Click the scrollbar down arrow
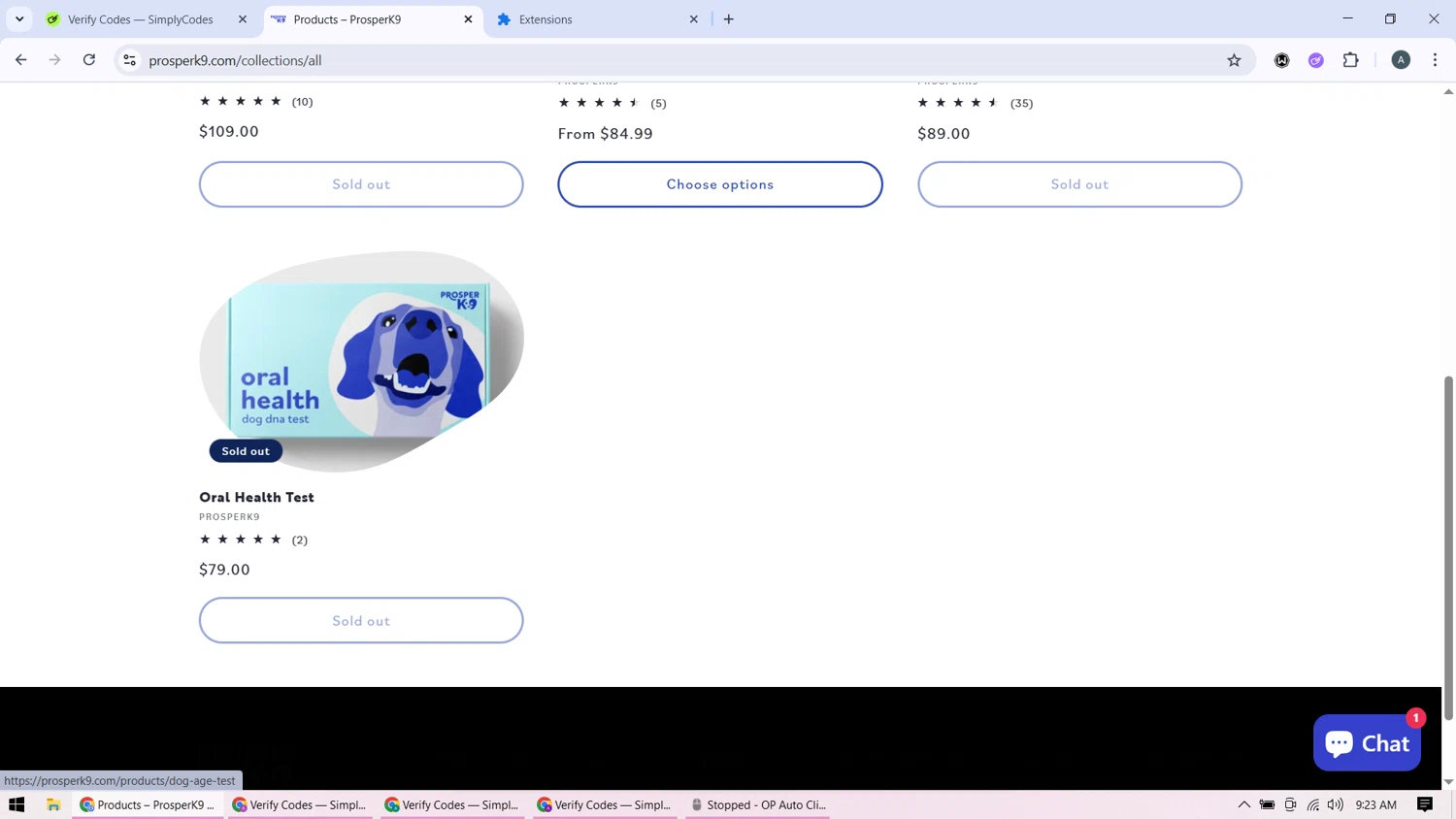 pos(1448,782)
